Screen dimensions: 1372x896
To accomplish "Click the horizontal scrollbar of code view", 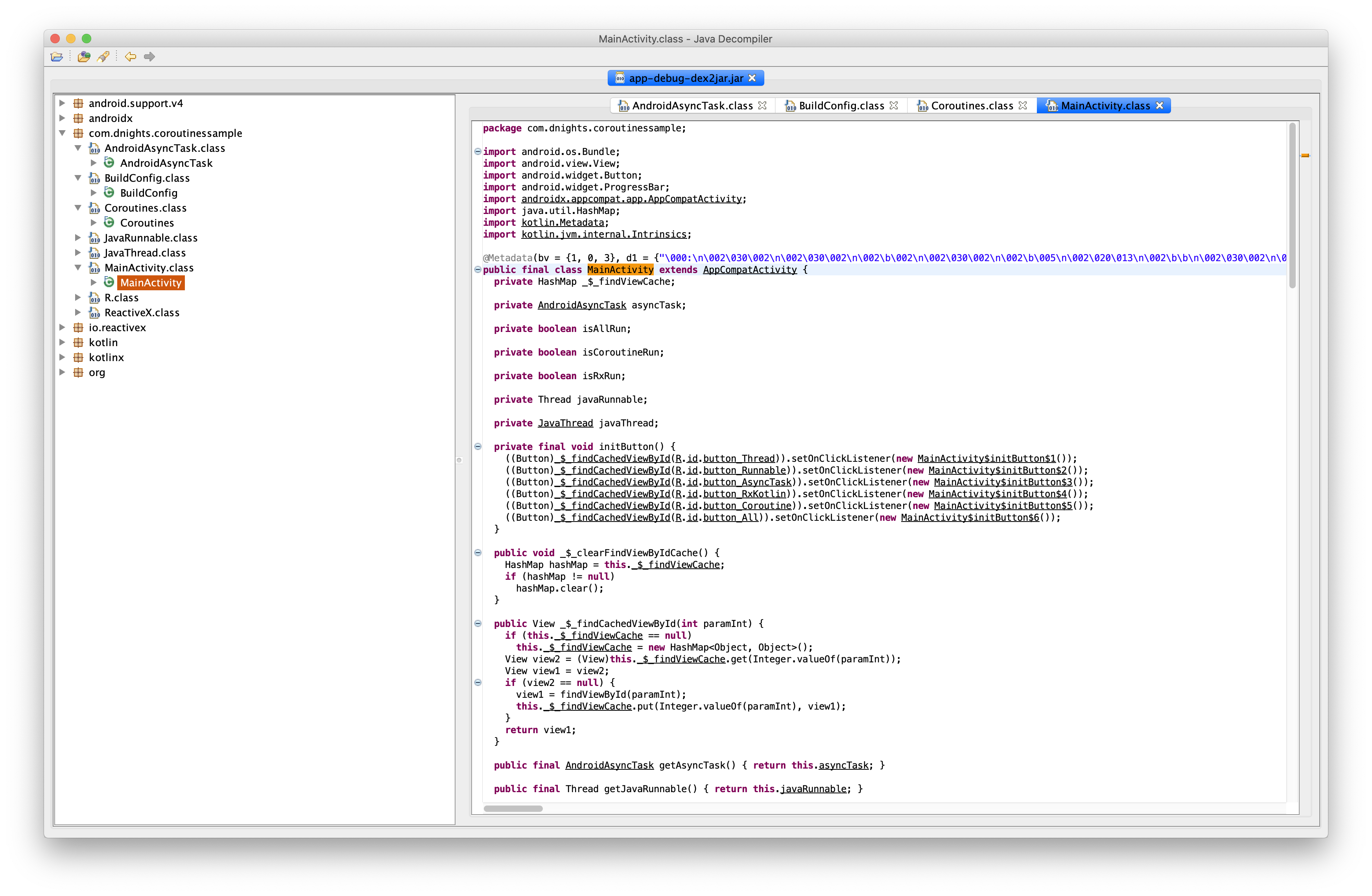I will pos(513,808).
